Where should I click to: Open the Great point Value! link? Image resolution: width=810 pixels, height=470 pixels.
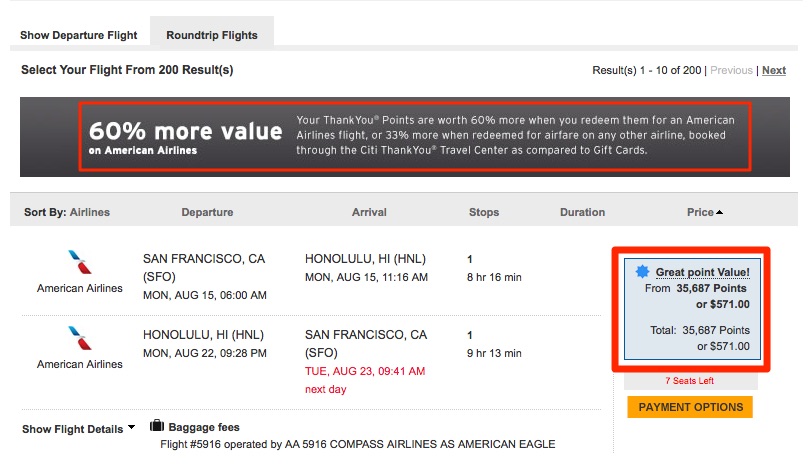point(703,272)
